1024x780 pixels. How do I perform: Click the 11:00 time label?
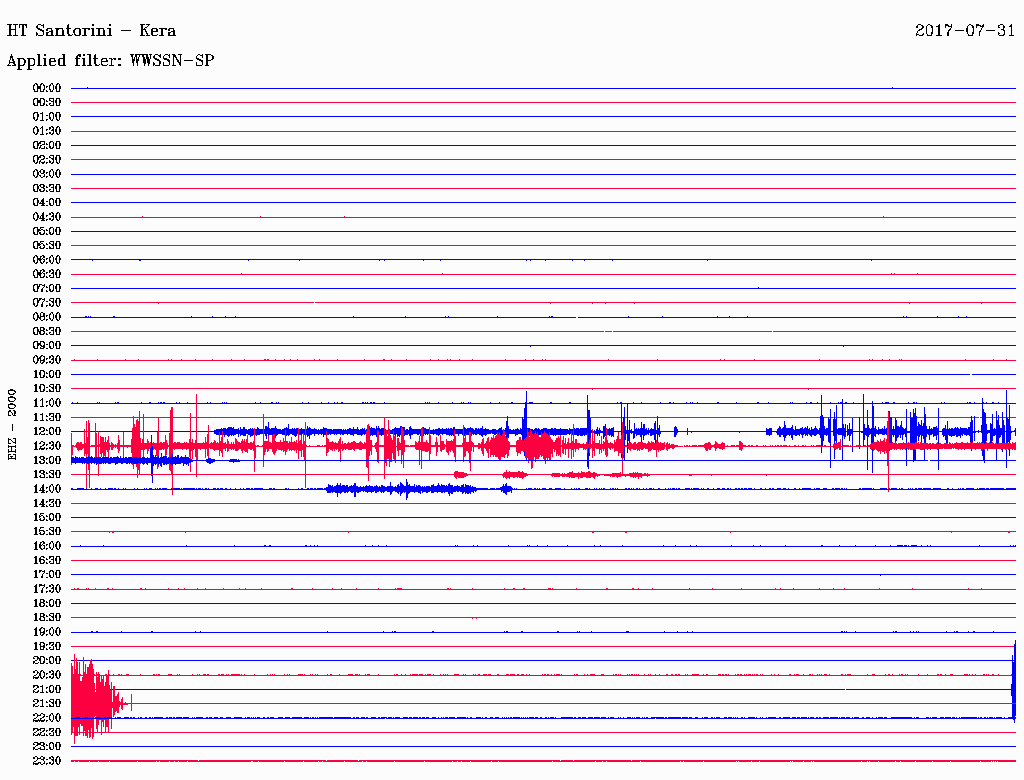(x=47, y=403)
